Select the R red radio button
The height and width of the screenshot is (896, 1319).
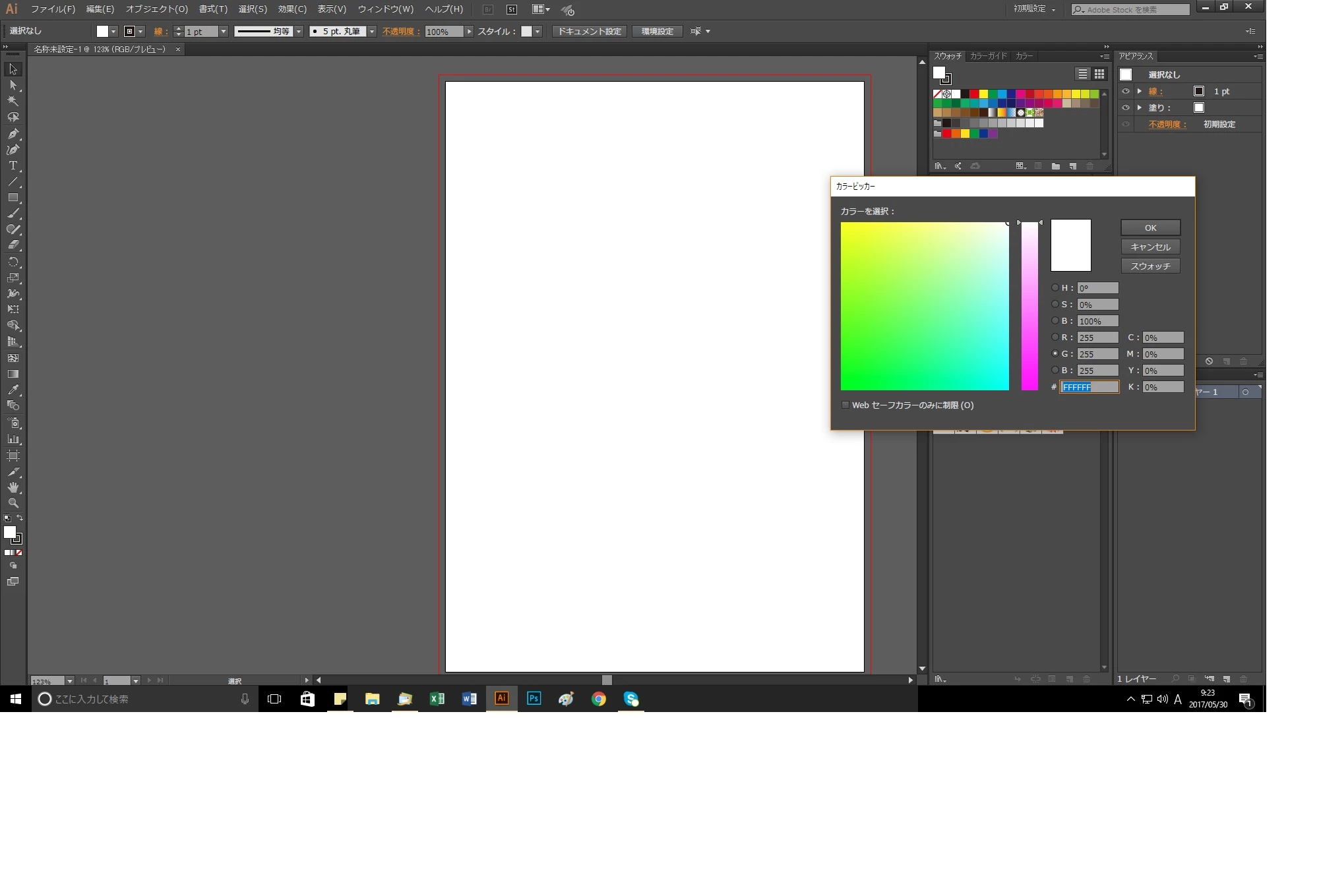click(1055, 337)
